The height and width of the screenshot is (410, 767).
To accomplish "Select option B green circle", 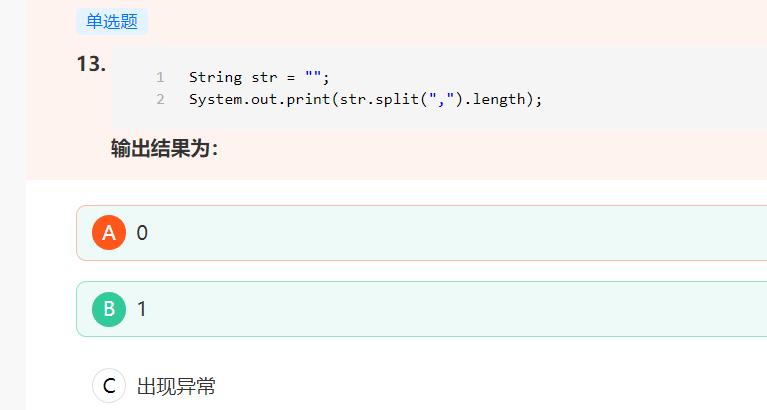I will [109, 309].
